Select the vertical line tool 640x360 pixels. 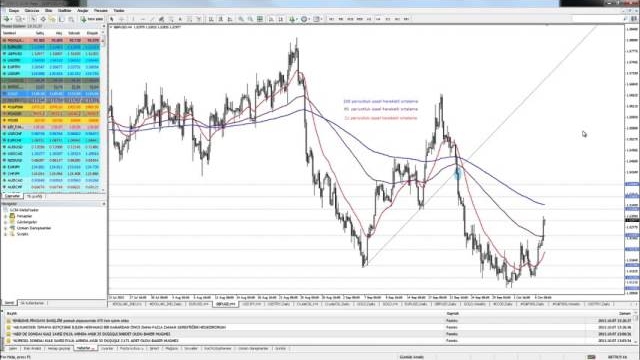click(133, 19)
